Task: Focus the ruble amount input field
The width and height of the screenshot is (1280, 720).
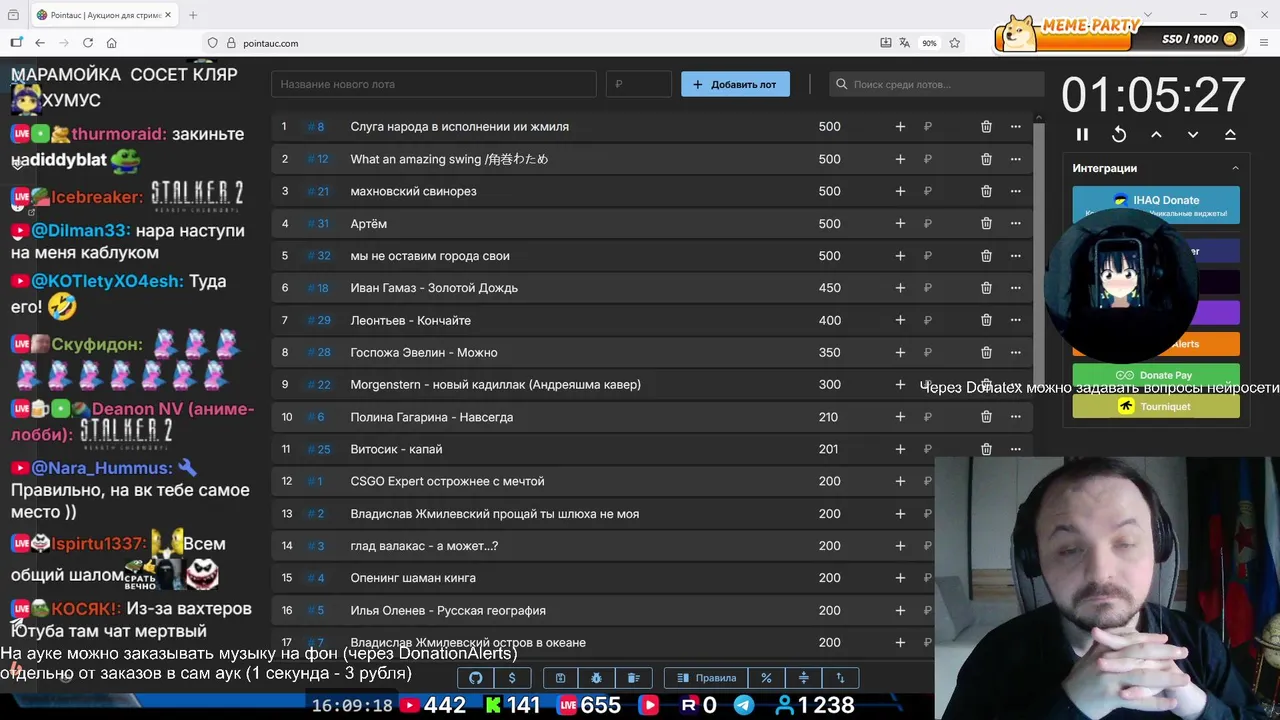Action: coord(639,84)
